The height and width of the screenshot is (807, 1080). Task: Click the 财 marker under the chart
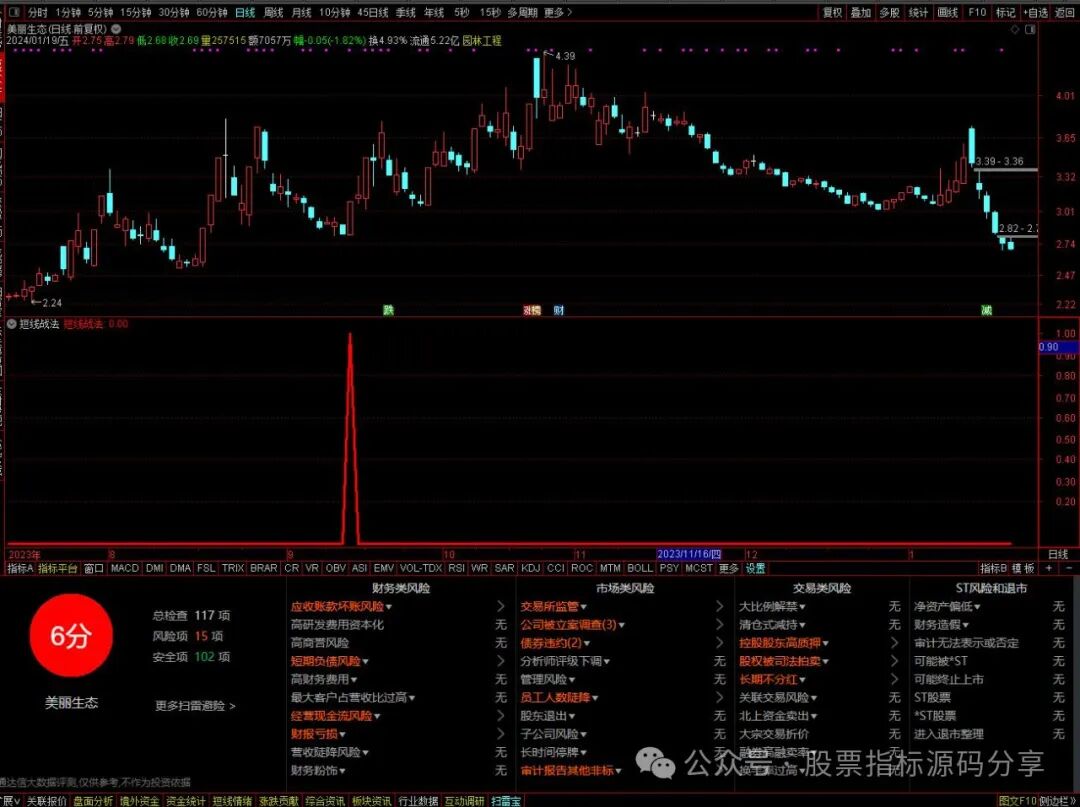click(559, 311)
